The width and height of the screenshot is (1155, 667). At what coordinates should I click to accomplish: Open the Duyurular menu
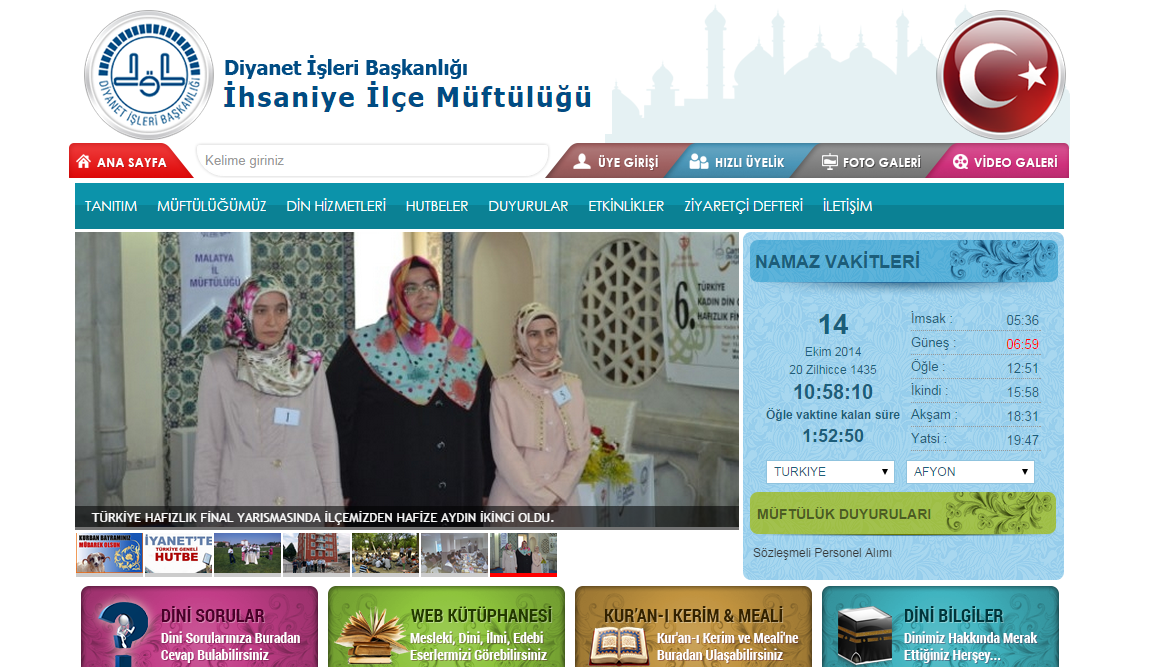[528, 206]
